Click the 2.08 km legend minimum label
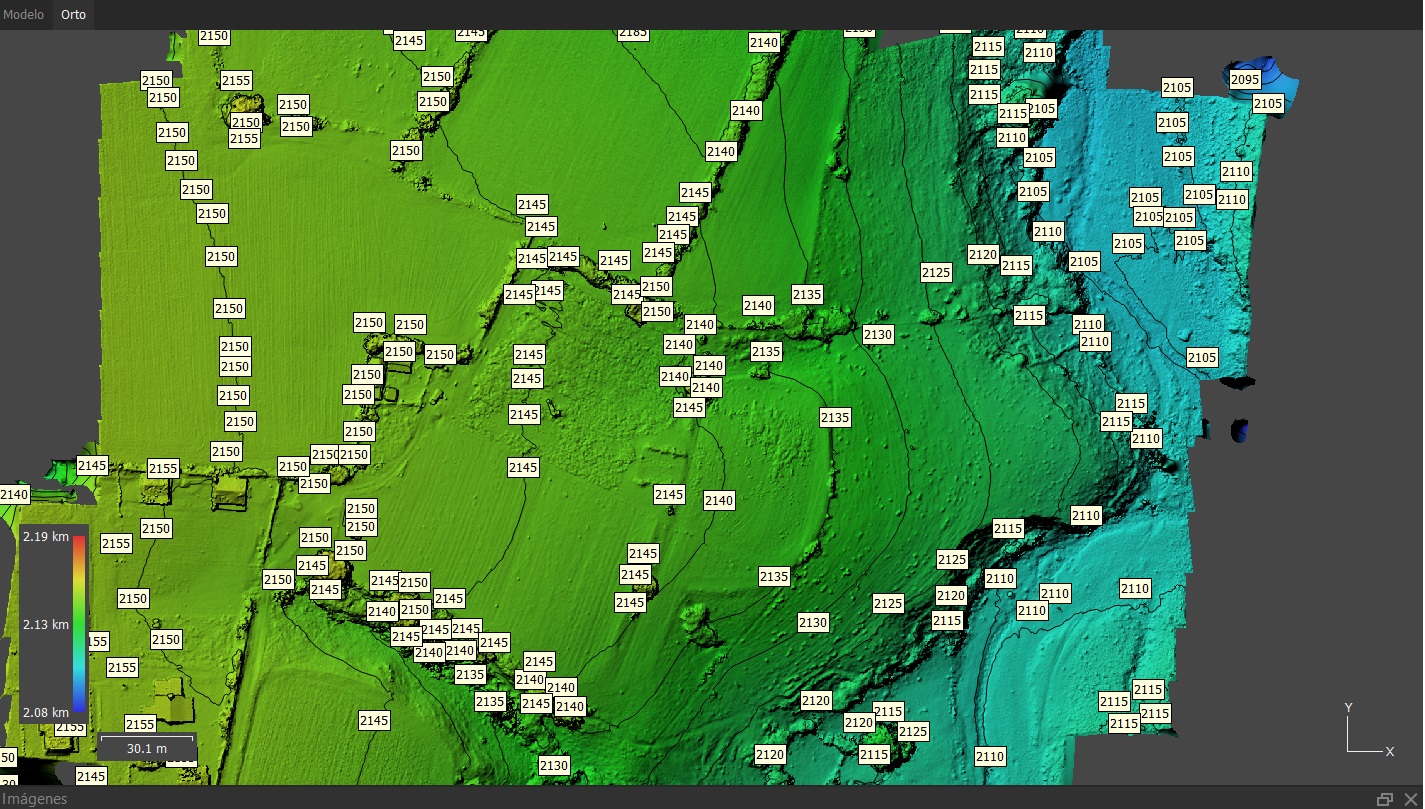This screenshot has height=809, width=1425. pyautogui.click(x=46, y=712)
